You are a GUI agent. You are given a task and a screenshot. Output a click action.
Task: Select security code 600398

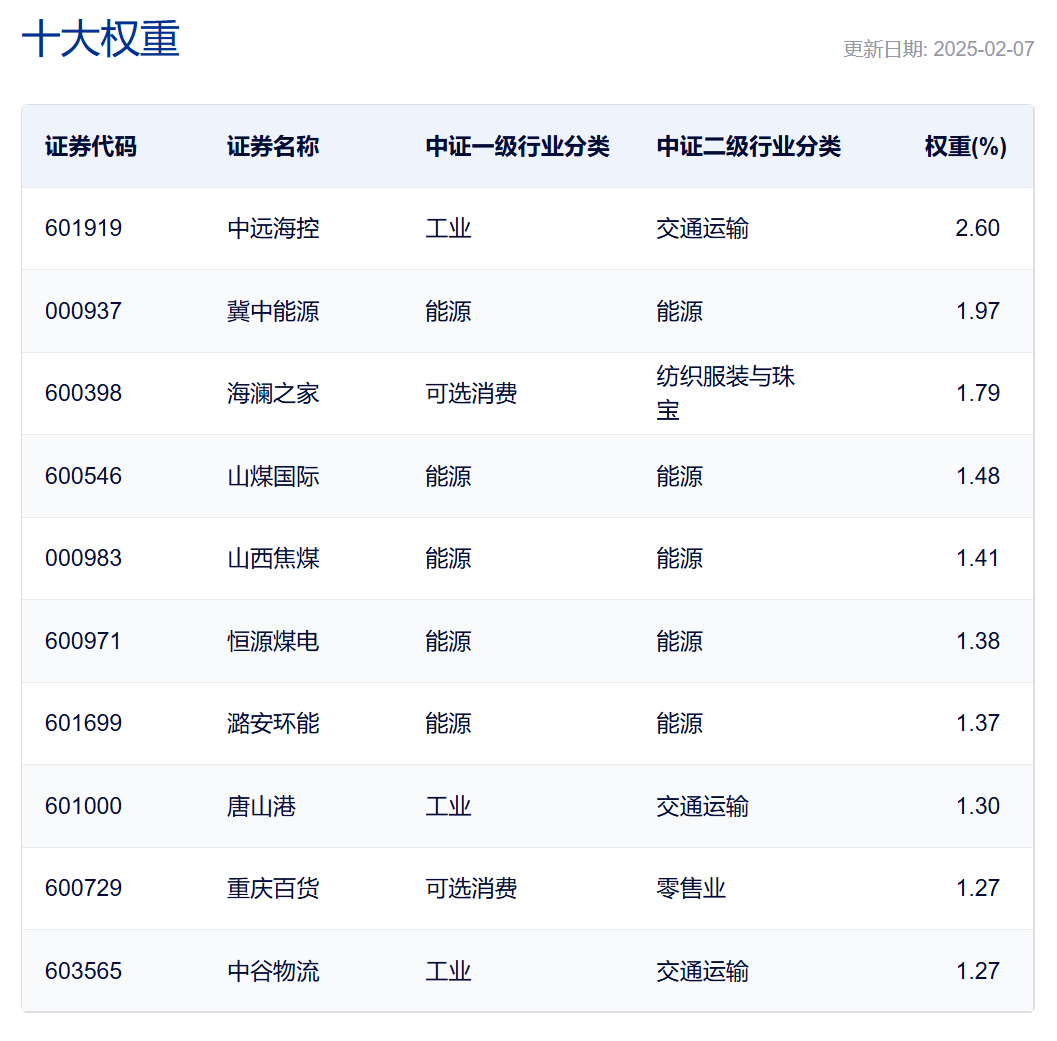pos(84,393)
